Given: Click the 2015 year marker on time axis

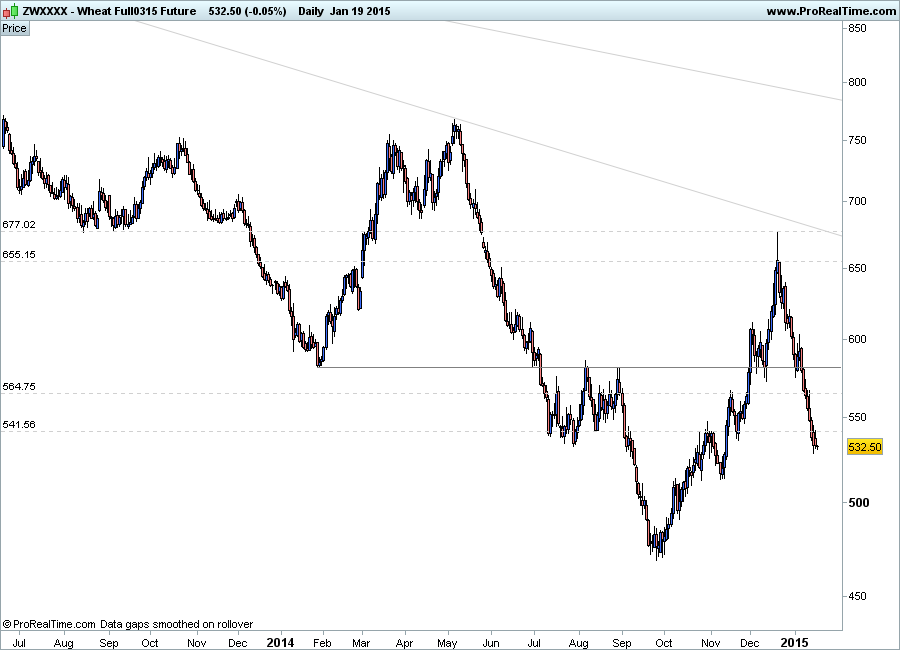Looking at the screenshot, I should pos(796,640).
